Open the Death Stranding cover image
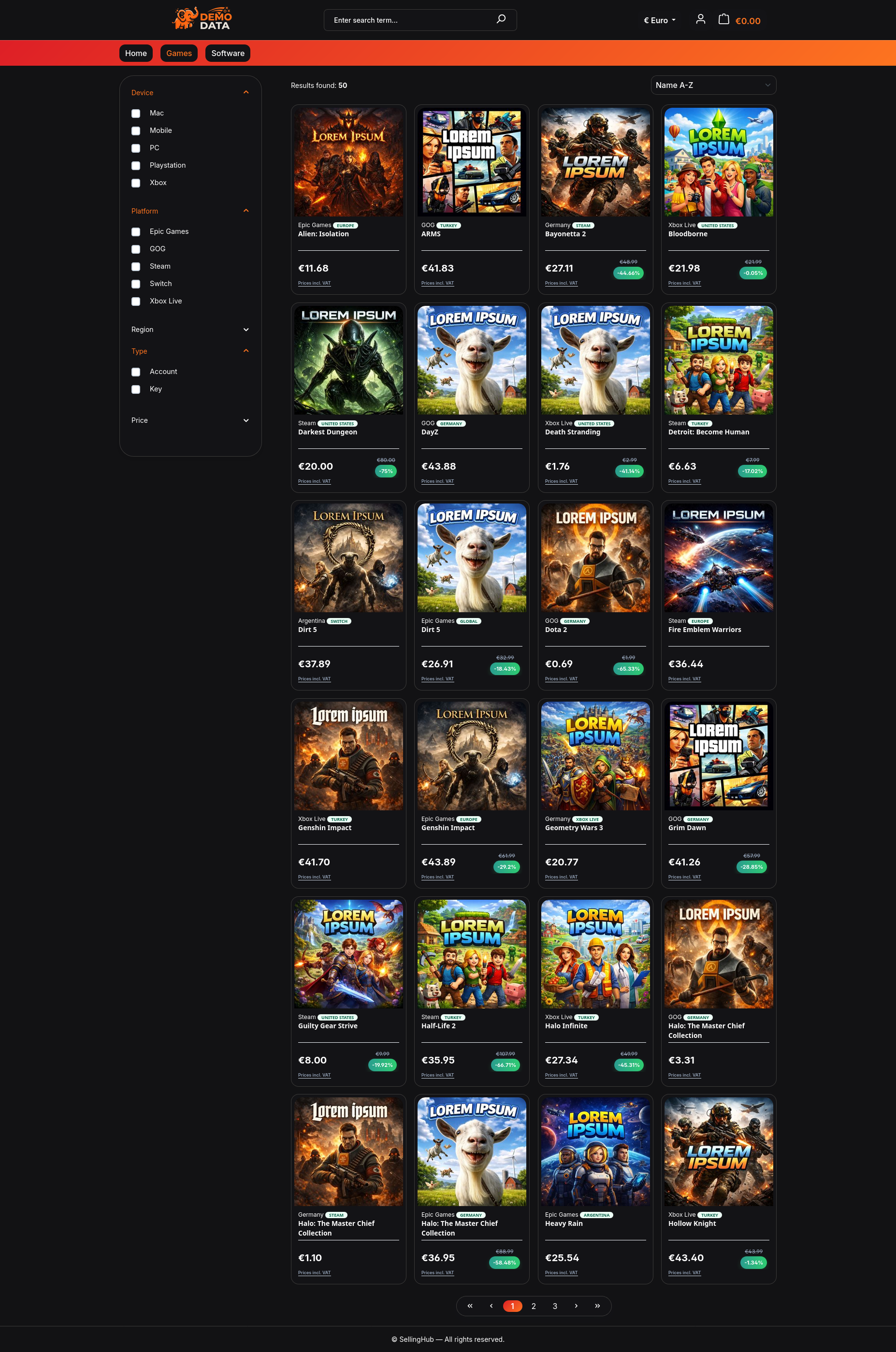Viewport: 896px width, 1352px height. coord(595,360)
